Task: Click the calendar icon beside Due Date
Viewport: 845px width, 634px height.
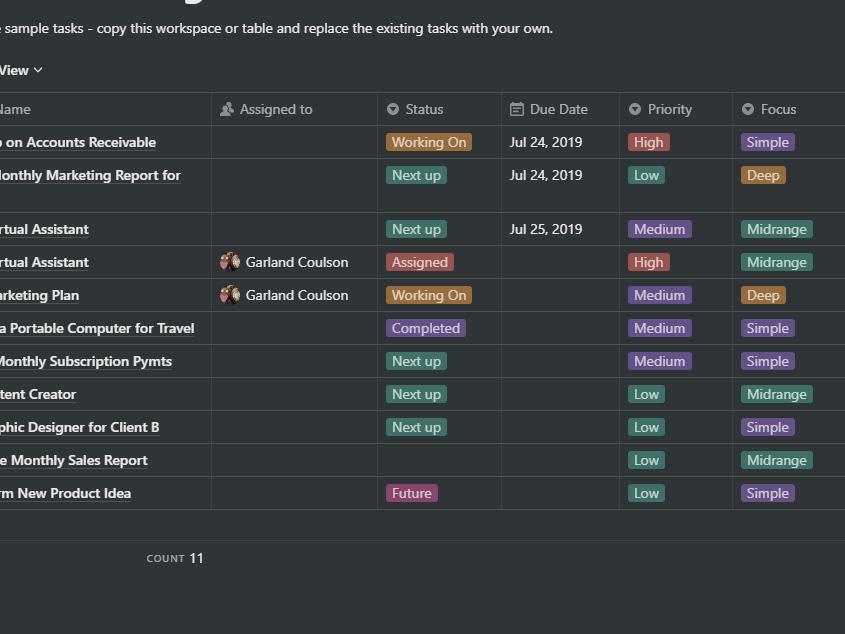Action: click(x=517, y=109)
